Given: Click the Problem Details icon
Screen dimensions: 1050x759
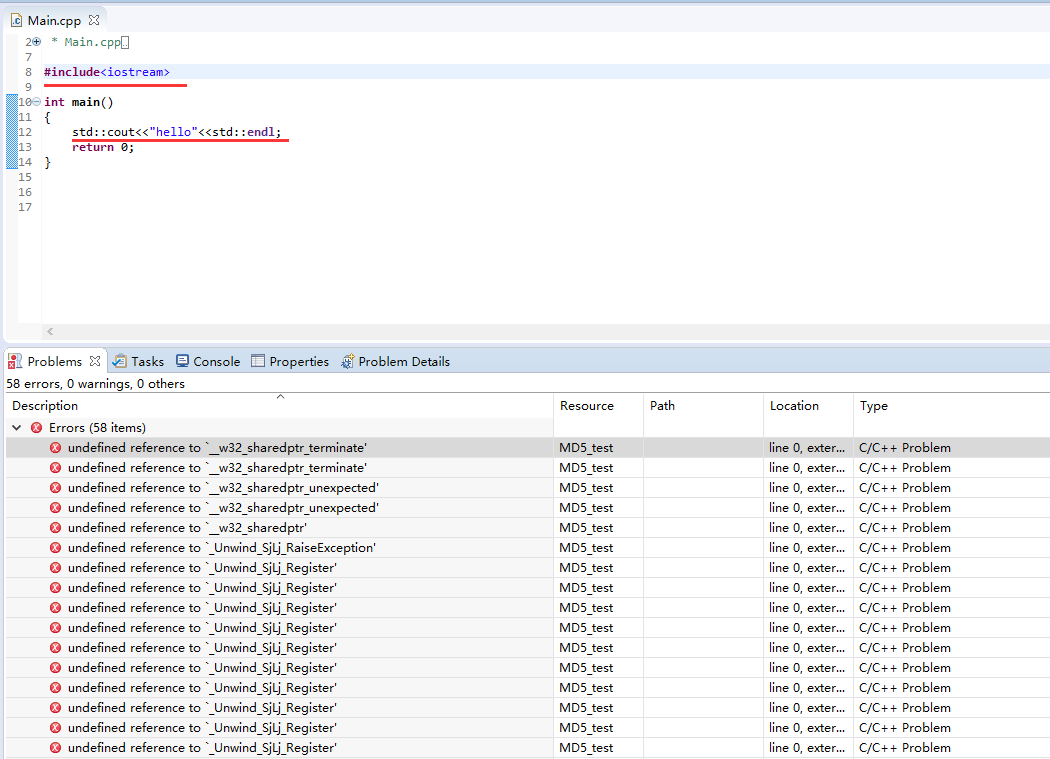Looking at the screenshot, I should tap(348, 361).
